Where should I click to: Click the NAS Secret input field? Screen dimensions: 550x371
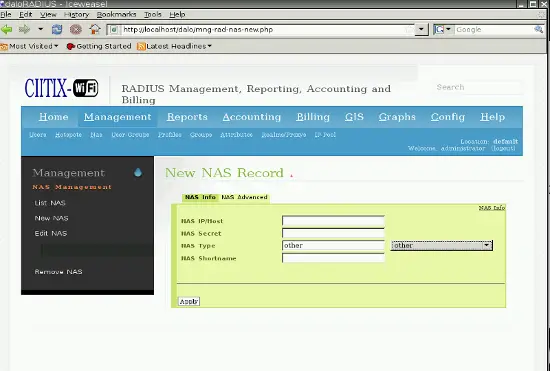click(x=333, y=234)
